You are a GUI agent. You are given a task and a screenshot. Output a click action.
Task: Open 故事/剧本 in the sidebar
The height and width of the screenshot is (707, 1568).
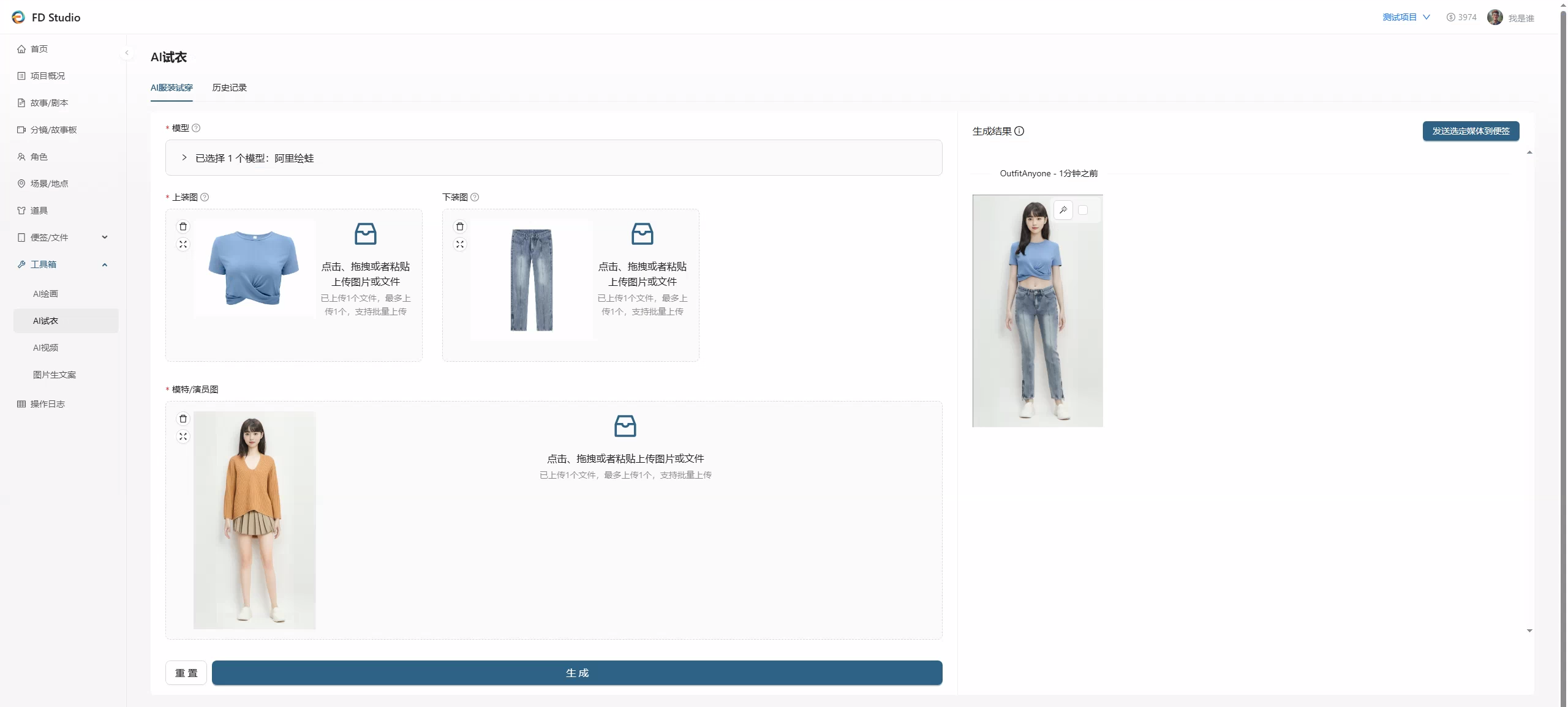tap(66, 103)
